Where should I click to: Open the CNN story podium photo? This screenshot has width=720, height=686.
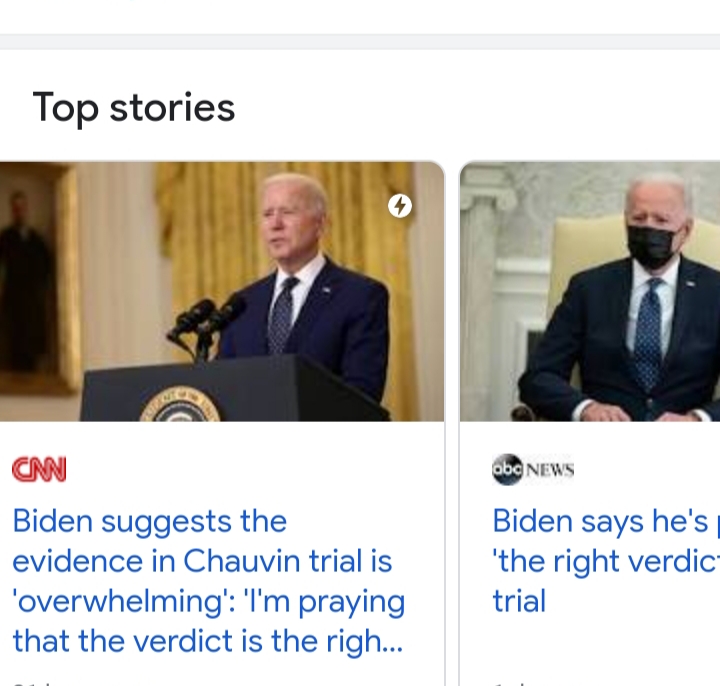222,291
